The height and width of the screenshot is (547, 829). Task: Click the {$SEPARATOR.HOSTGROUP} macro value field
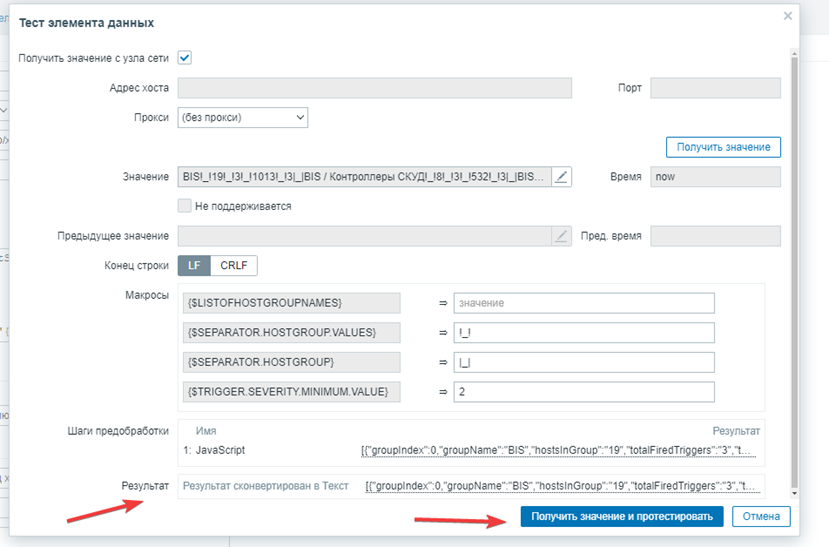click(583, 361)
